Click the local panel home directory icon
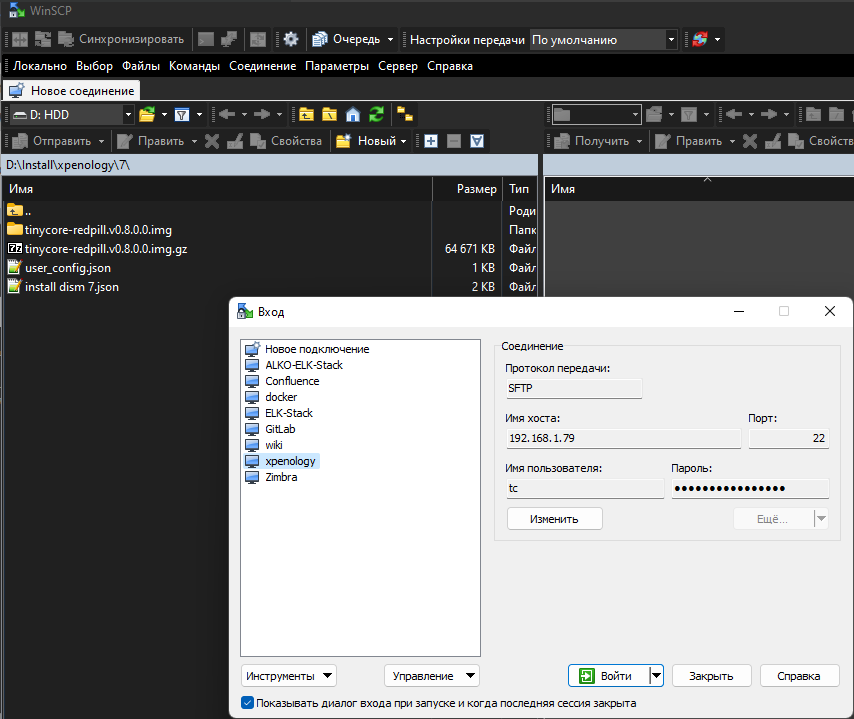 pyautogui.click(x=352, y=115)
